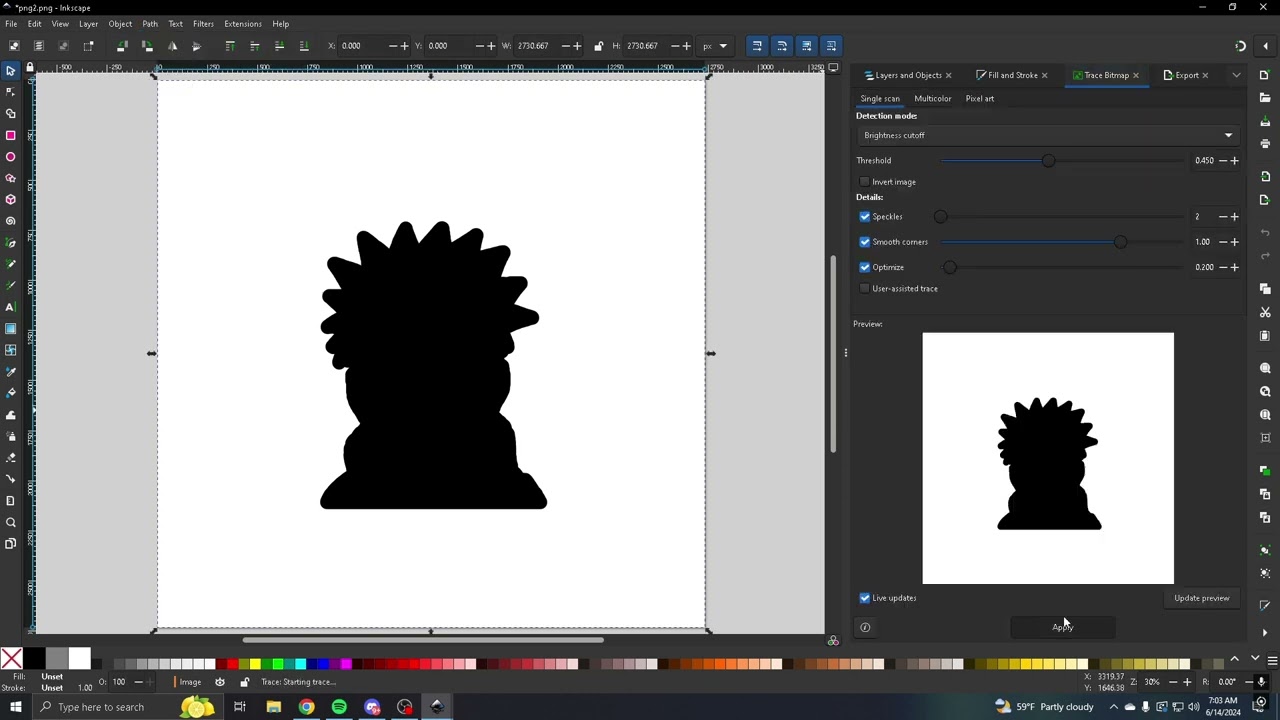Image resolution: width=1280 pixels, height=720 pixels.
Task: Enable the Invert image checkbox
Action: pos(865,182)
